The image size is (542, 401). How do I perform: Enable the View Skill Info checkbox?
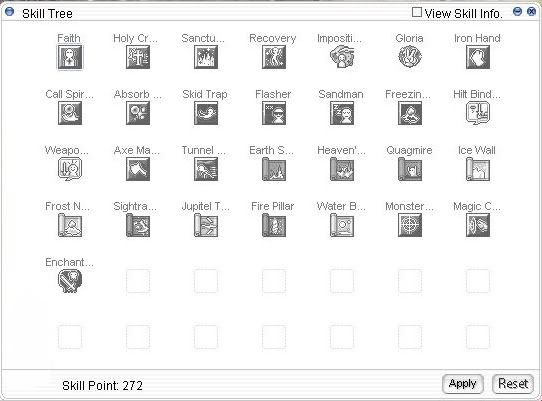click(x=417, y=12)
